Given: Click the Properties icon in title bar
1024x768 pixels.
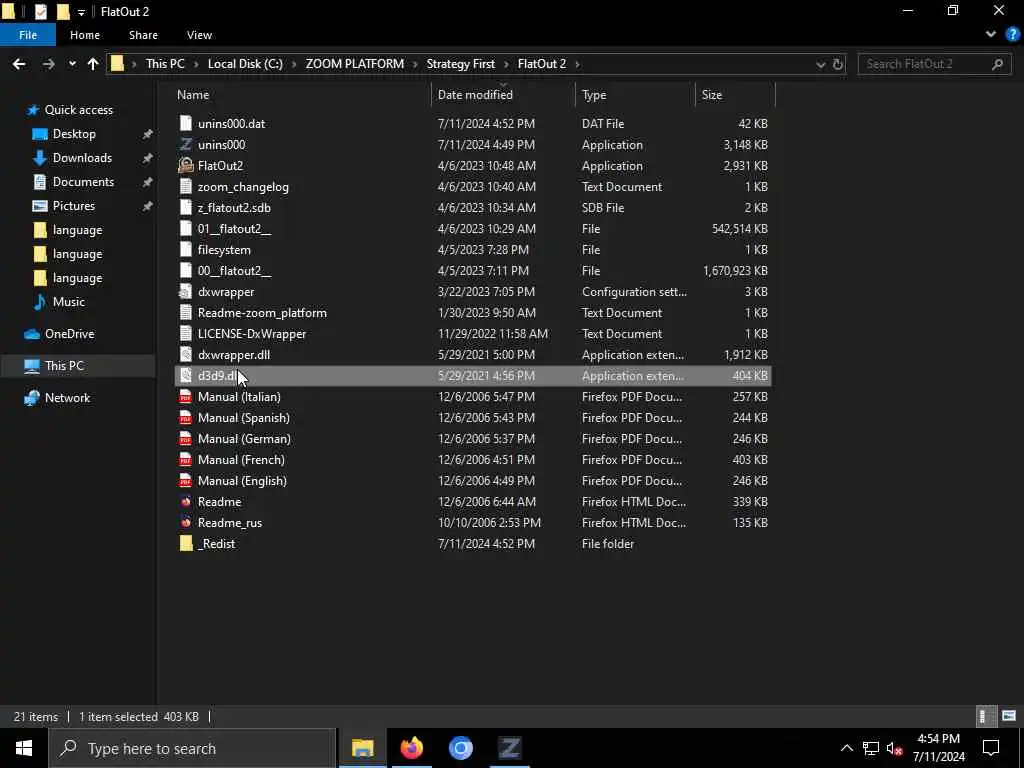Looking at the screenshot, I should 40,11.
